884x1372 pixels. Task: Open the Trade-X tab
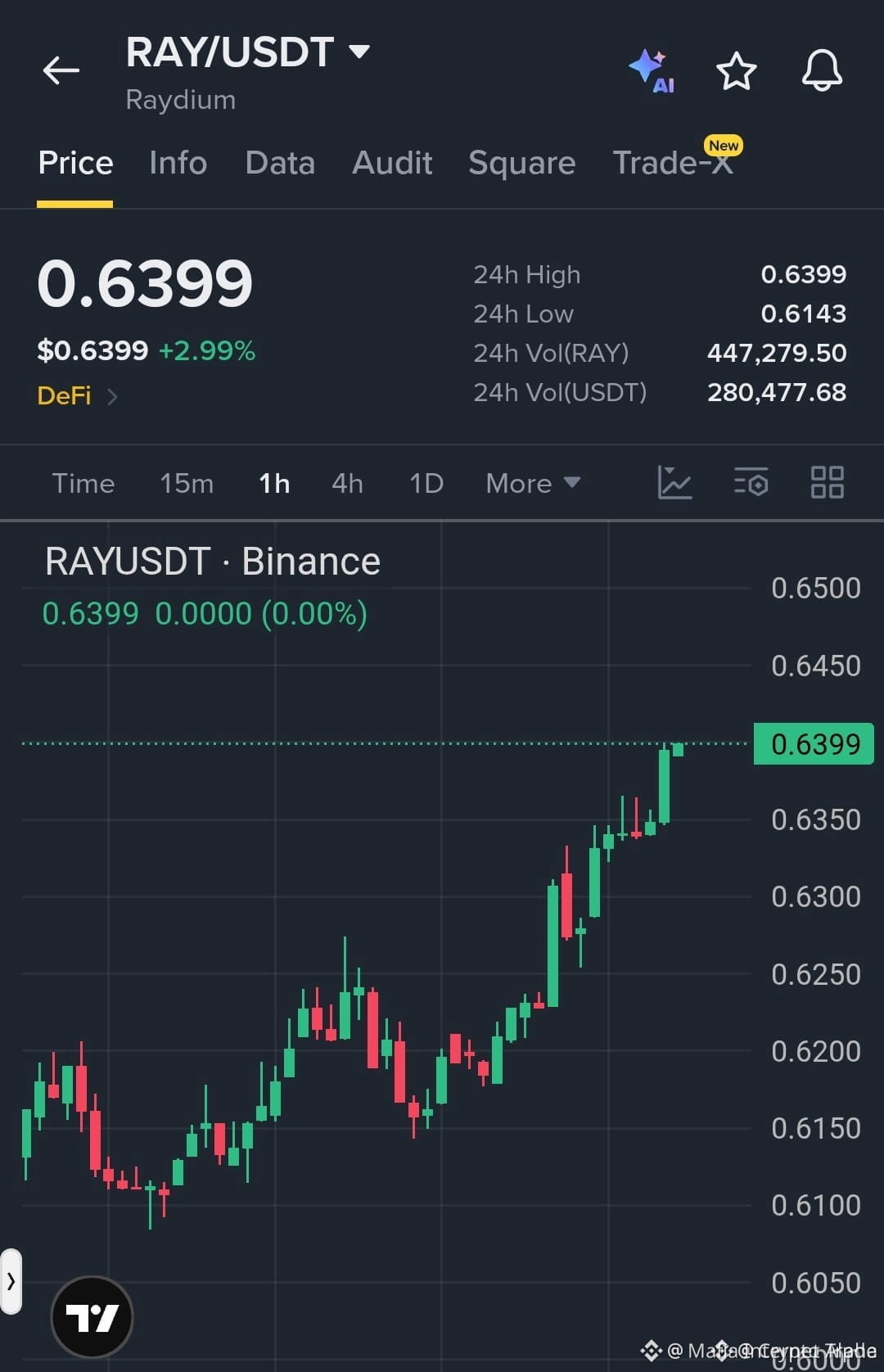point(673,163)
